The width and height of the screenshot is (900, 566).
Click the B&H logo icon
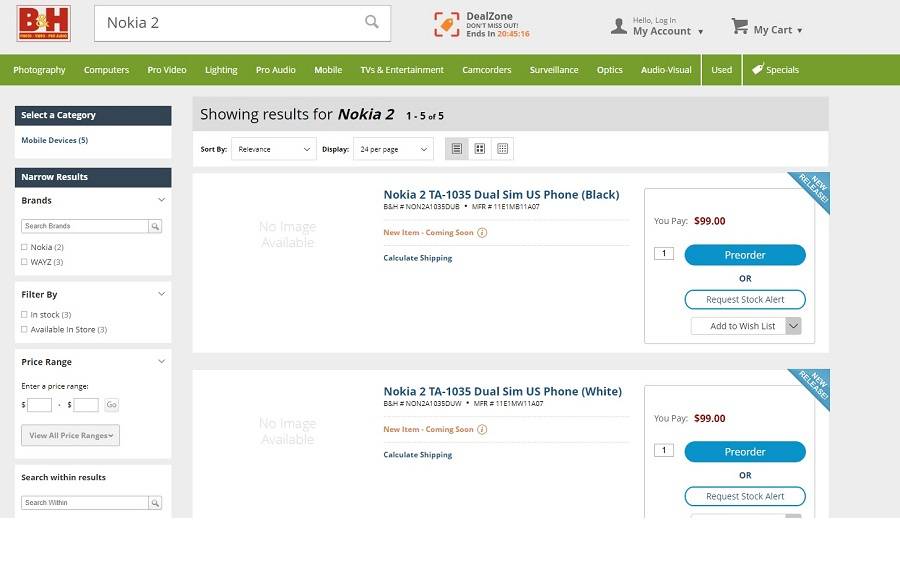(x=43, y=23)
